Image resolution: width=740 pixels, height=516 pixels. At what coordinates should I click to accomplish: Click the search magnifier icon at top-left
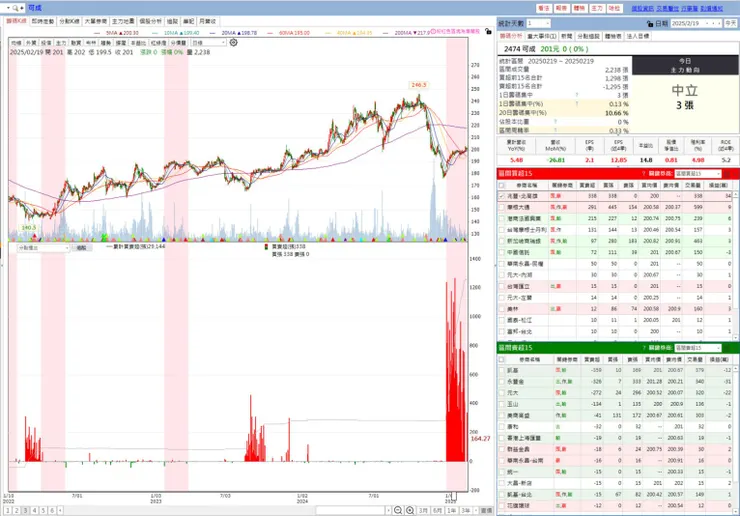click(x=15, y=8)
